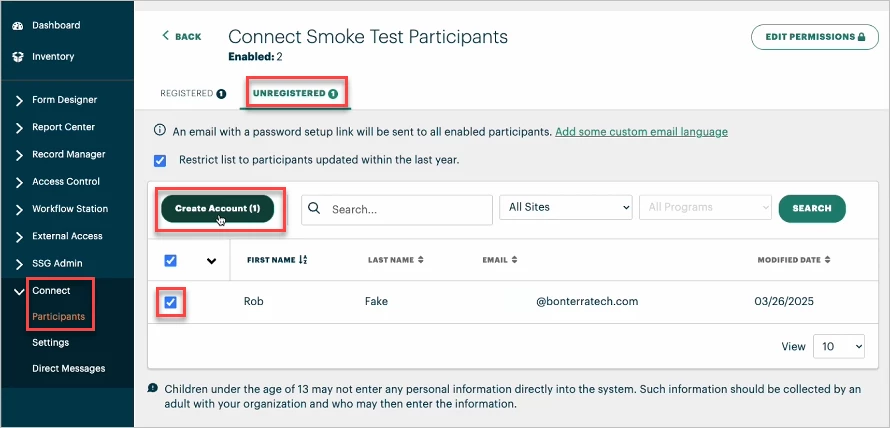Open Direct Messages under Connect

(x=69, y=368)
